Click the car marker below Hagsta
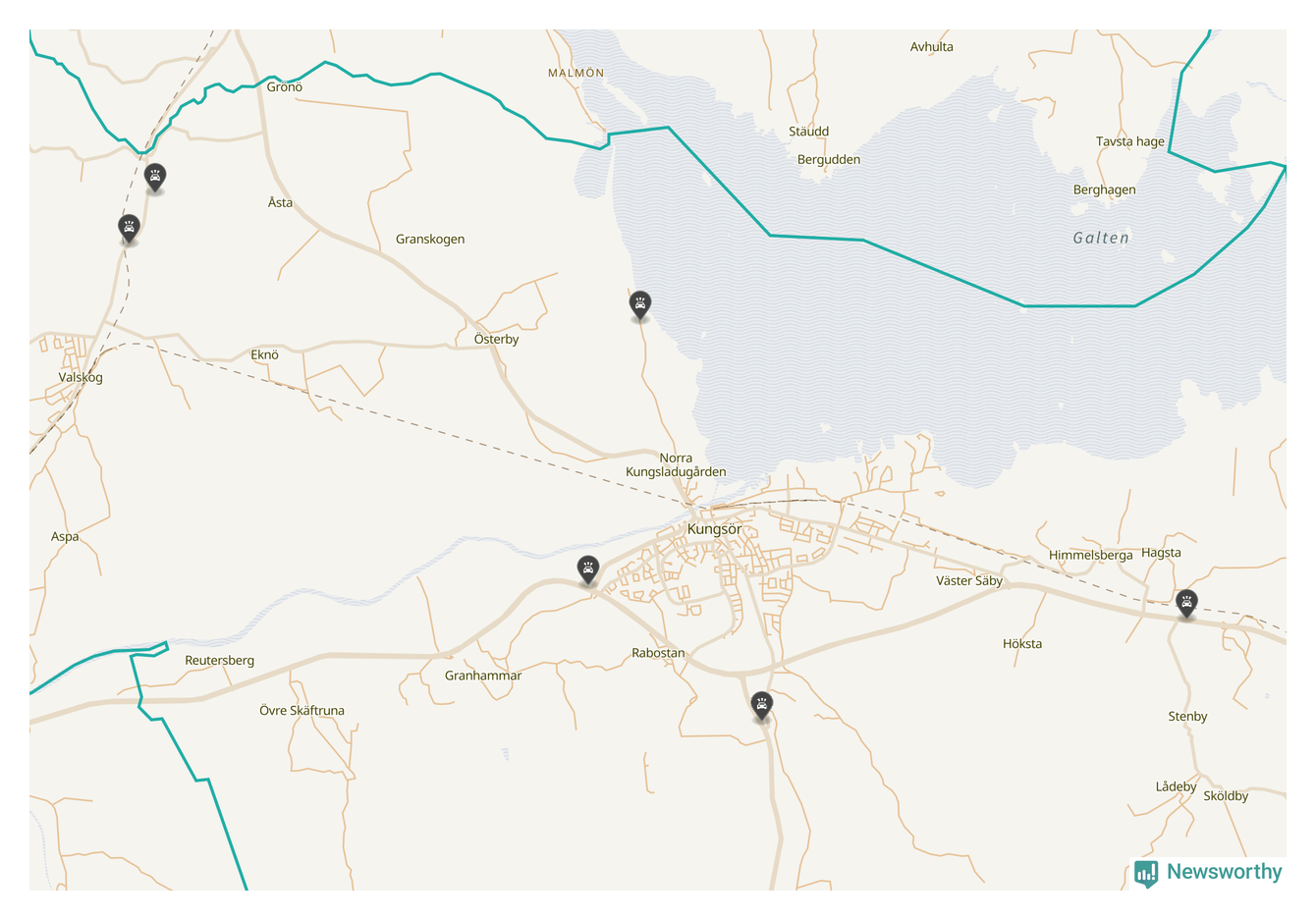 [1186, 603]
